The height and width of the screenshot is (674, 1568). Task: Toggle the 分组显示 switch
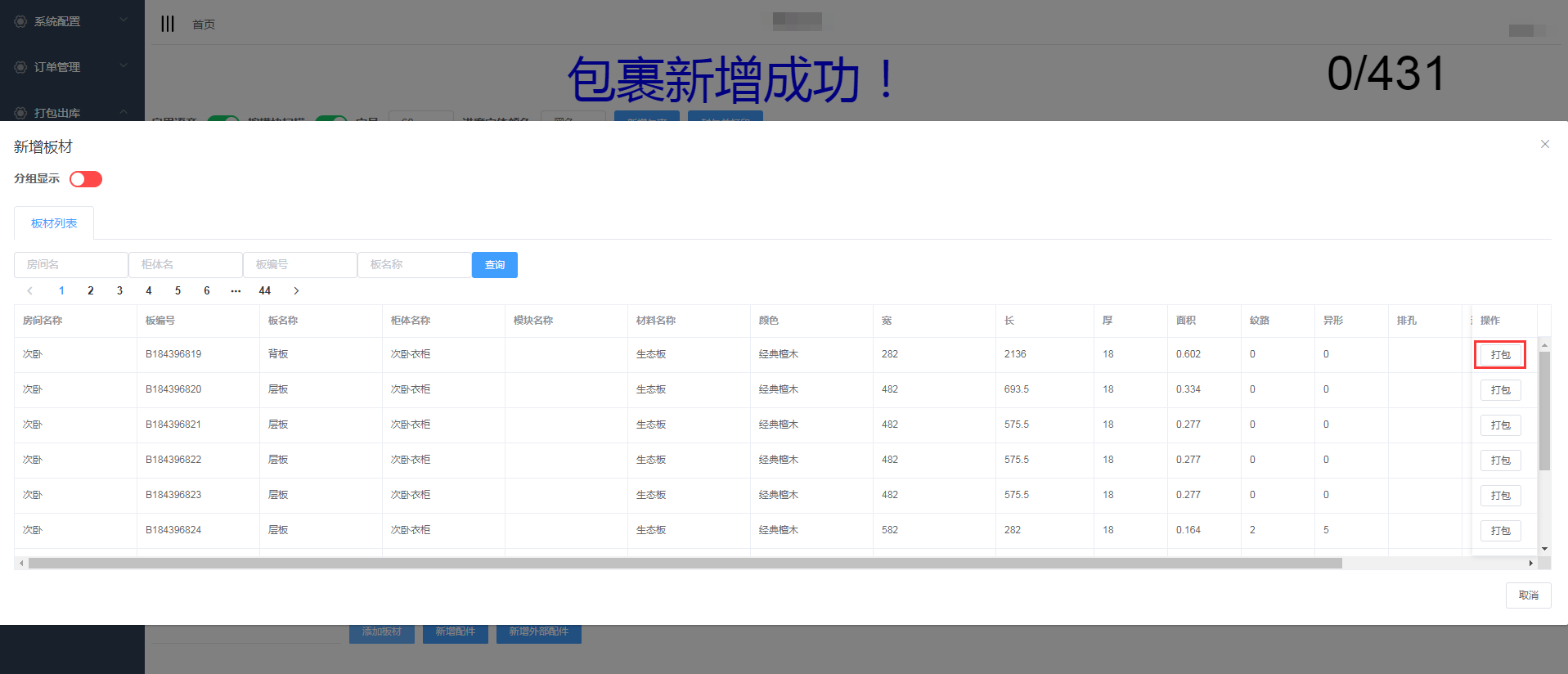[86, 179]
